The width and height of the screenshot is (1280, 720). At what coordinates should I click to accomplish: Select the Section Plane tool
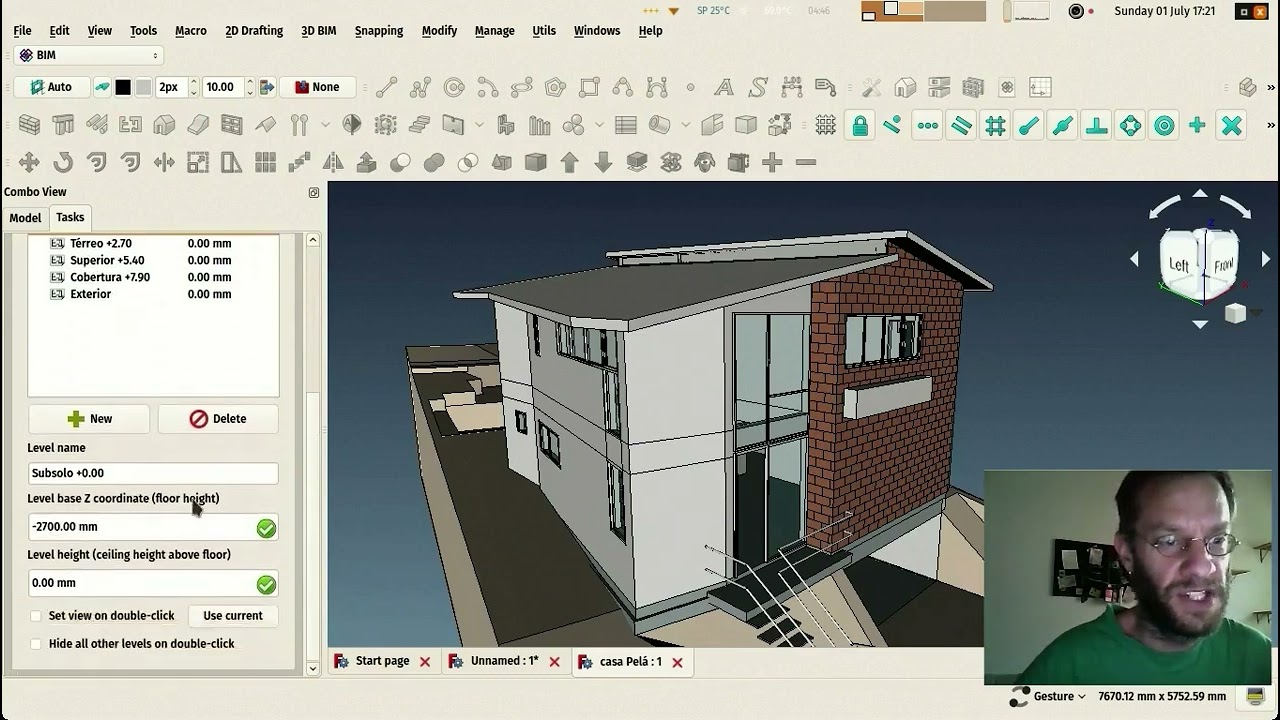tap(352, 125)
